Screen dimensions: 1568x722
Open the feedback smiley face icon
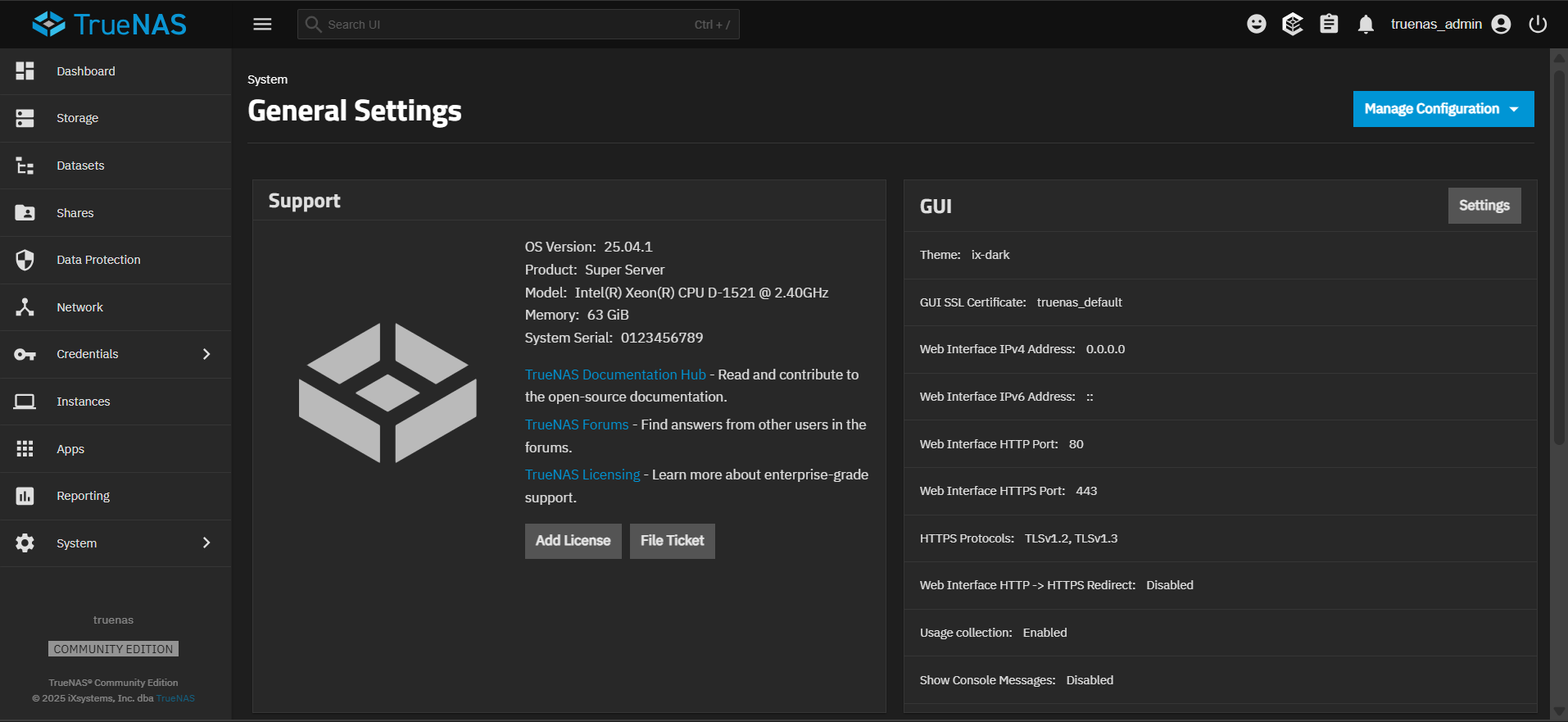coord(1257,25)
